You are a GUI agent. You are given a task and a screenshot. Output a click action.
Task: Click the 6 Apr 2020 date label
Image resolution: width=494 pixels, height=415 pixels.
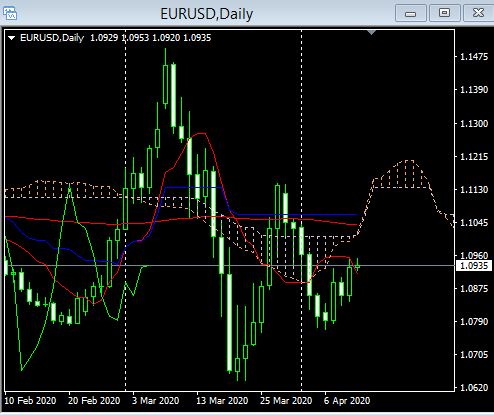347,400
